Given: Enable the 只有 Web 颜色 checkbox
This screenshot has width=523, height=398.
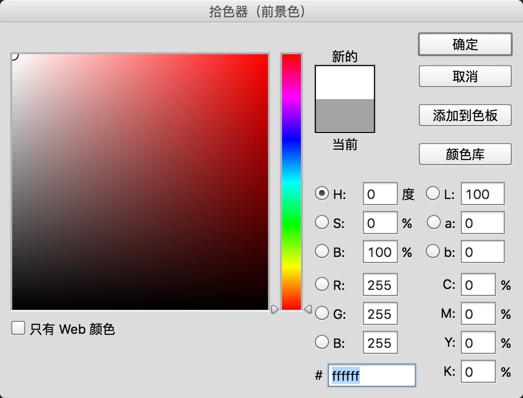Looking at the screenshot, I should (x=18, y=328).
